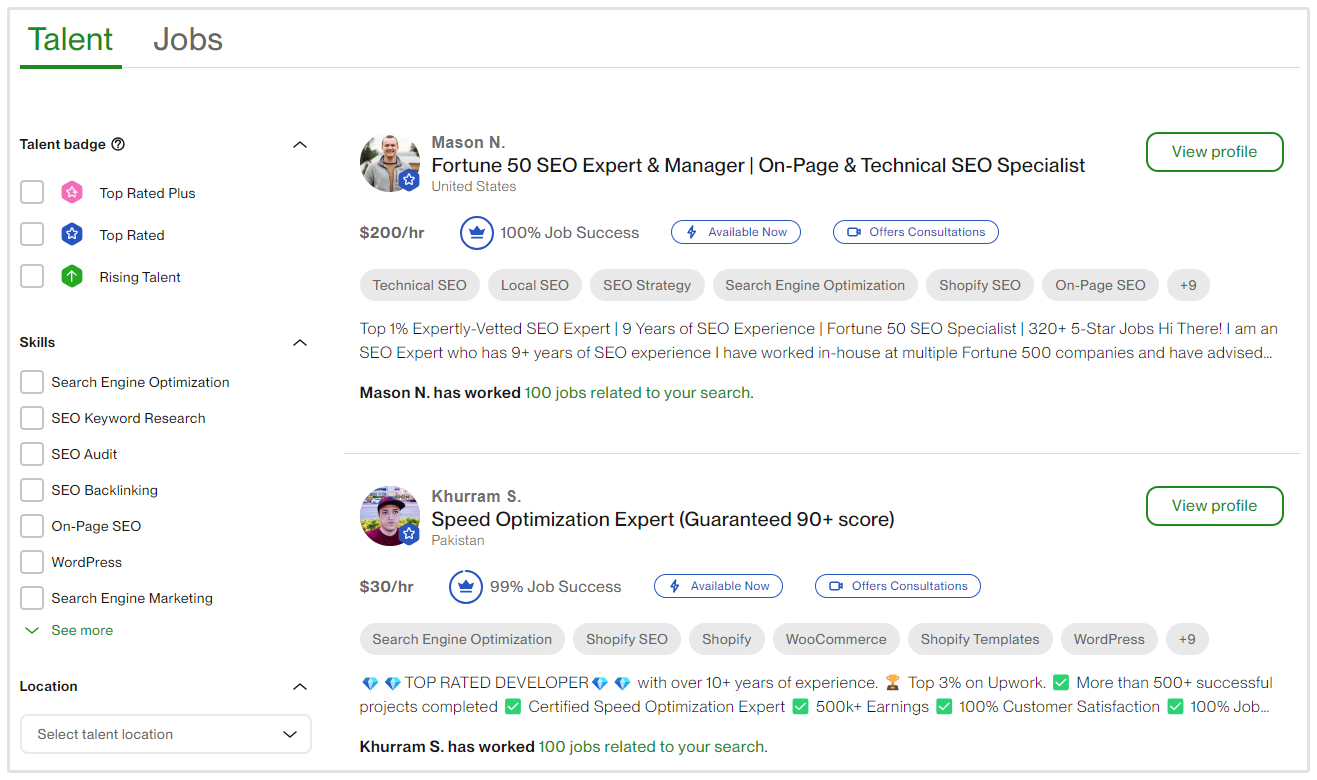Image resolution: width=1317 pixels, height=780 pixels.
Task: Open Khurram S.'s Speed Optimization Expert title link
Action: pos(662,519)
